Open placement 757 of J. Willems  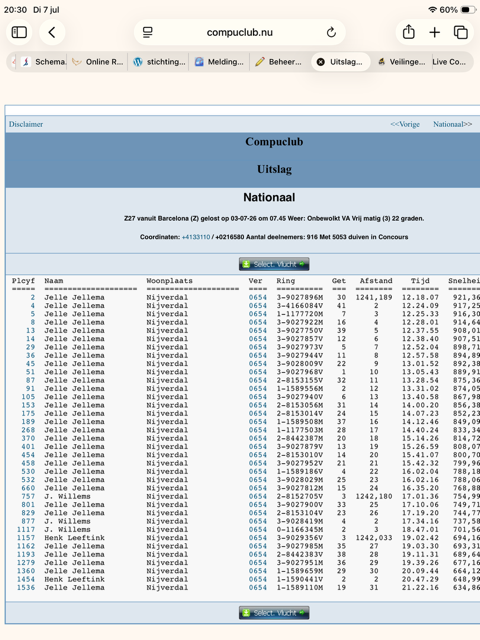[28, 496]
